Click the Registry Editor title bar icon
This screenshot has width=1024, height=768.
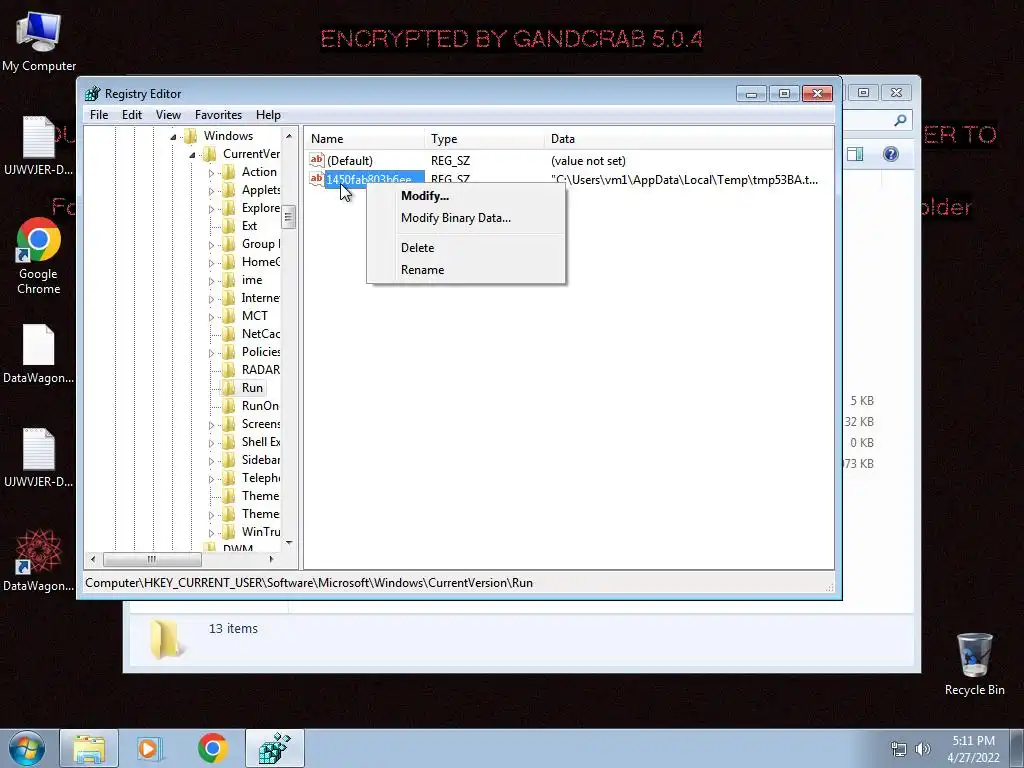pyautogui.click(x=93, y=93)
